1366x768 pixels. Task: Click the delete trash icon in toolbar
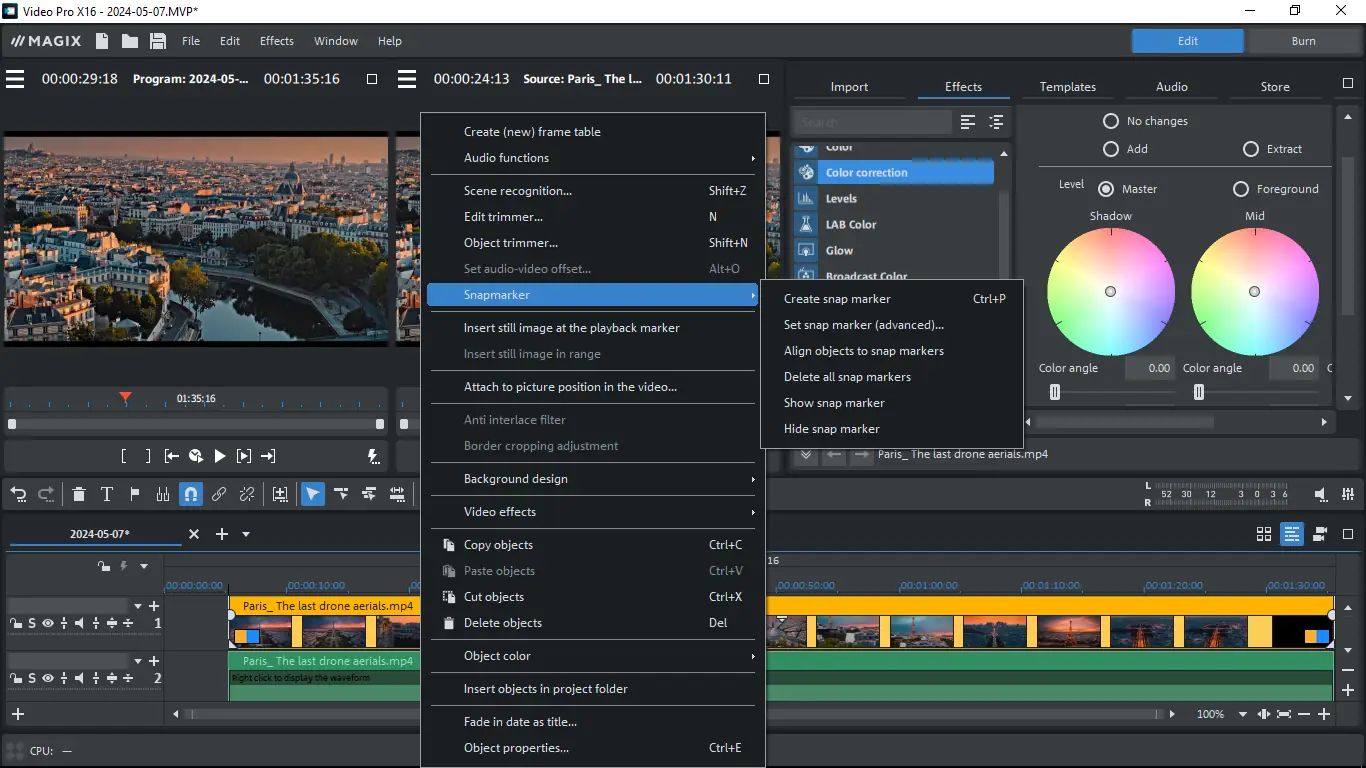[x=79, y=494]
